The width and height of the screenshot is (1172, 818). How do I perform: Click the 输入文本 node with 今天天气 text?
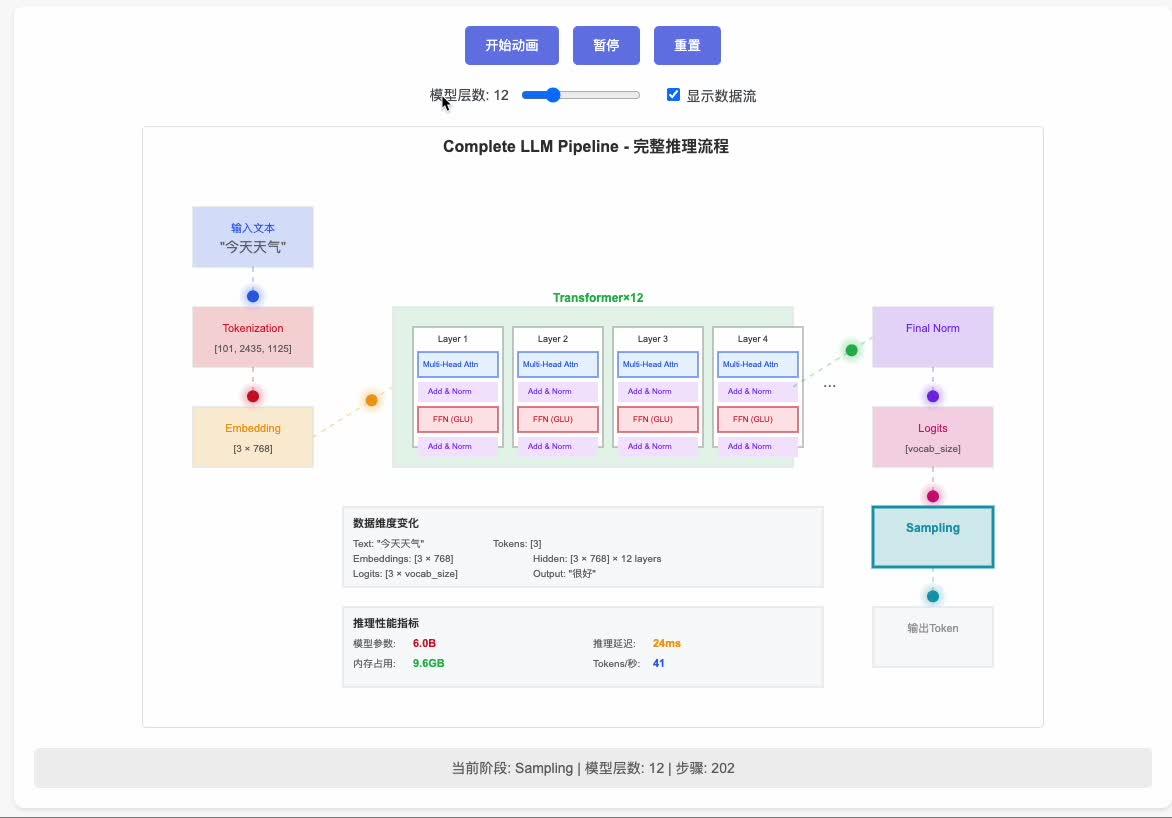pyautogui.click(x=252, y=237)
